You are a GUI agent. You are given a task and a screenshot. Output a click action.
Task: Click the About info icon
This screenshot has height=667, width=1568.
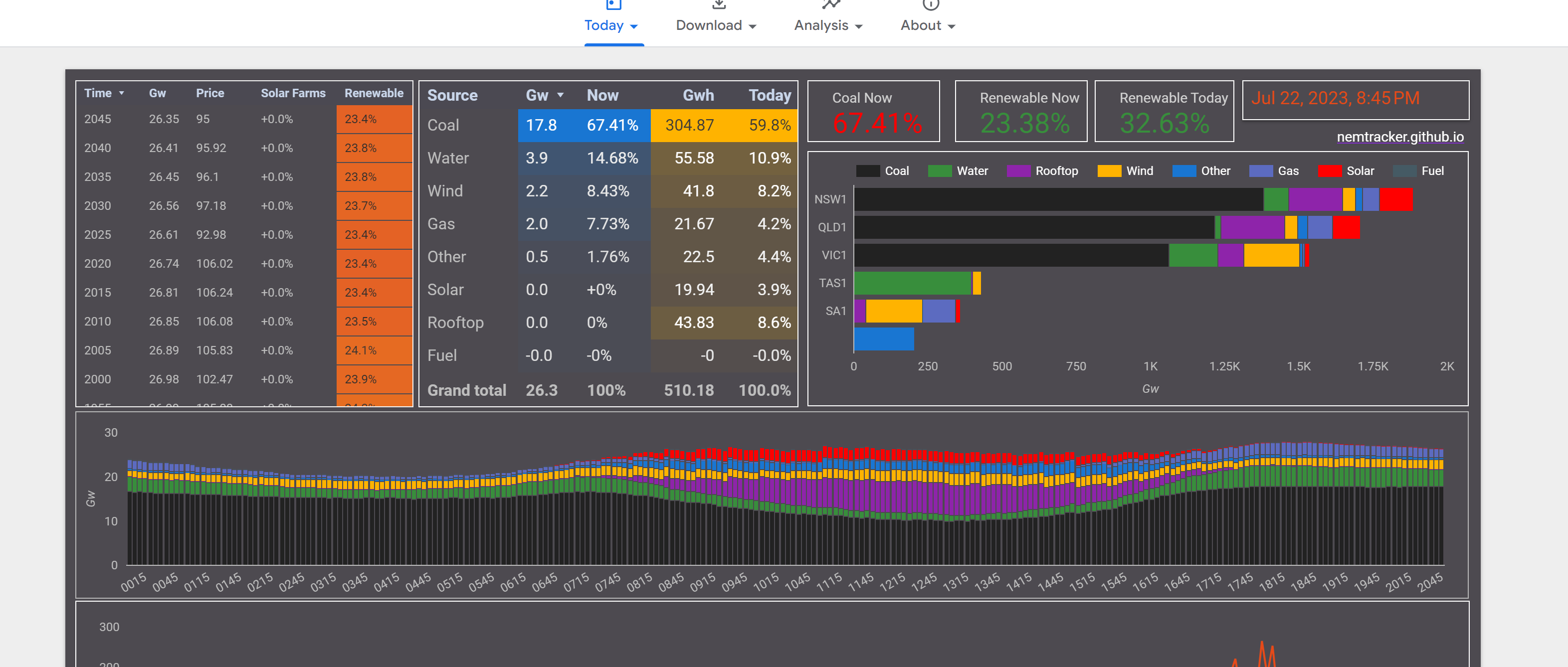pos(930,5)
